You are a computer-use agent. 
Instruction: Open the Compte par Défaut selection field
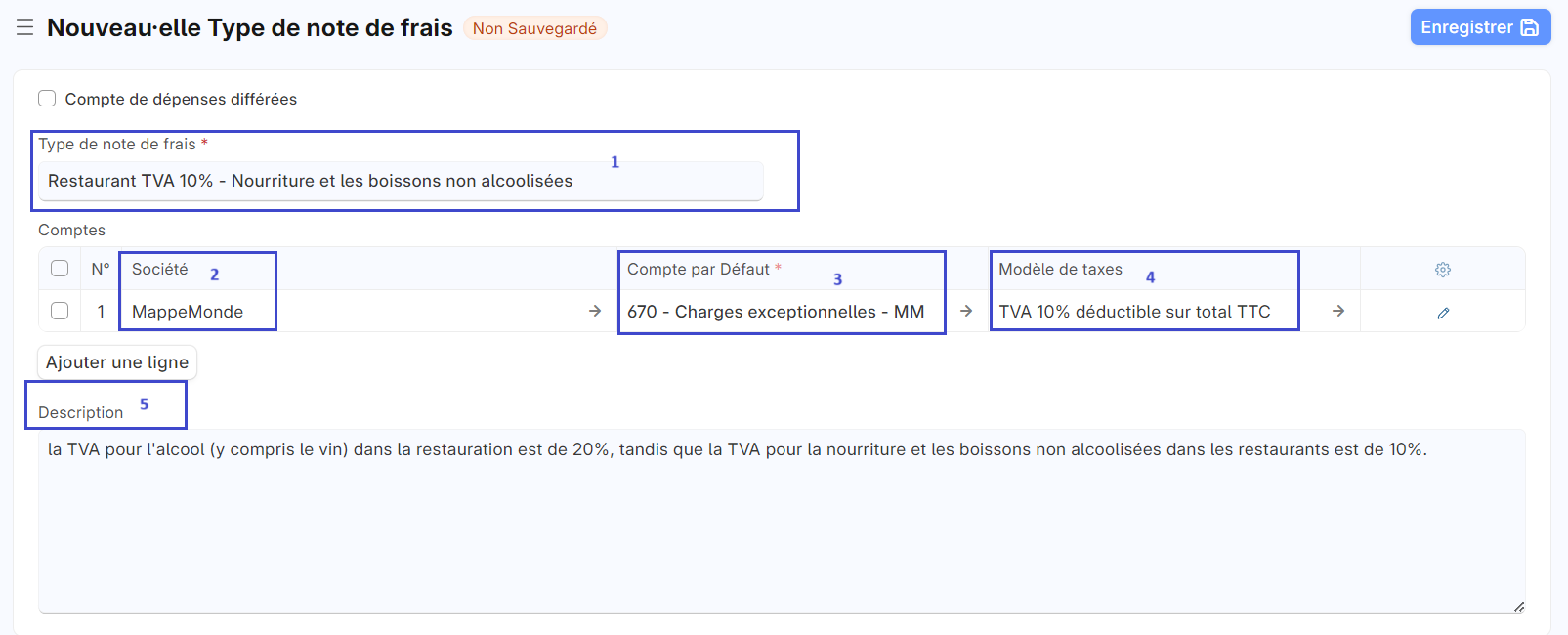tap(782, 311)
